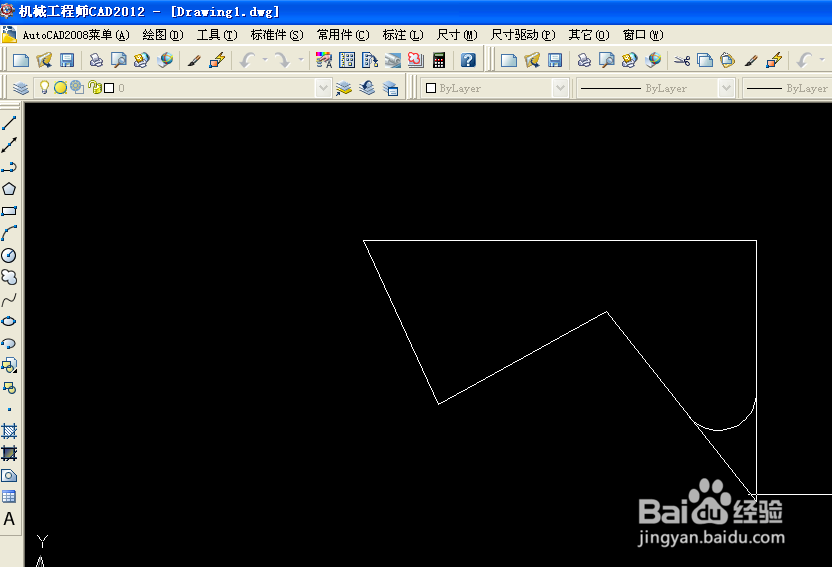Image resolution: width=832 pixels, height=567 pixels.
Task: Select the Point tool
Action: click(x=9, y=409)
